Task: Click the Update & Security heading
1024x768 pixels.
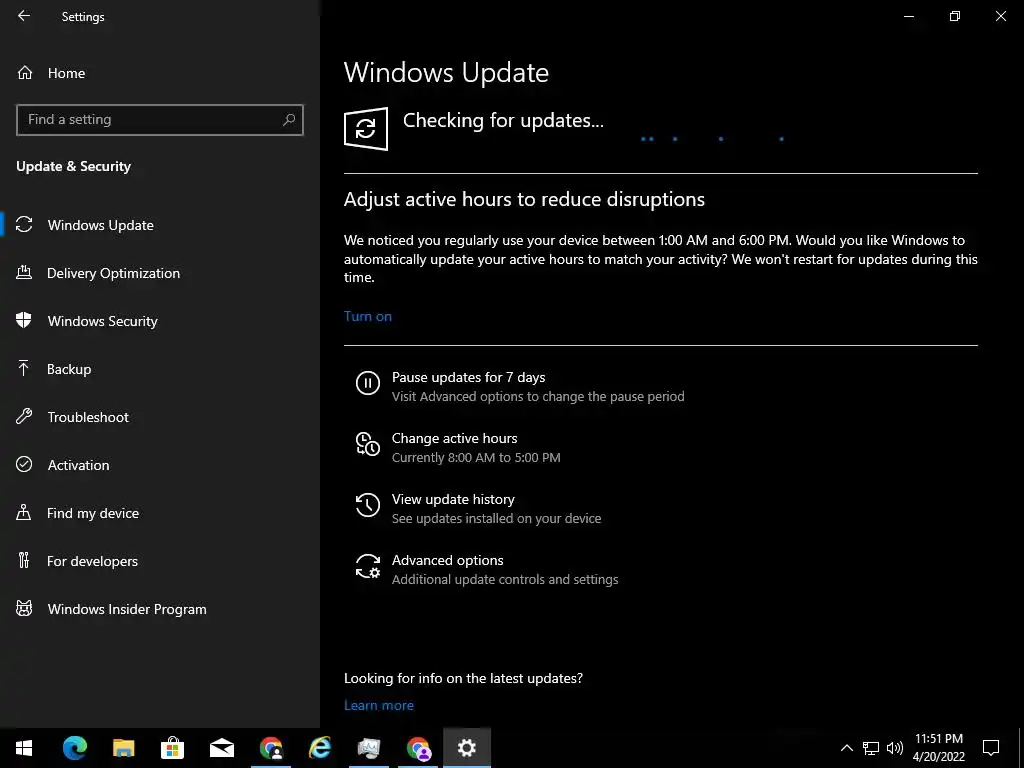Action: pos(73,166)
